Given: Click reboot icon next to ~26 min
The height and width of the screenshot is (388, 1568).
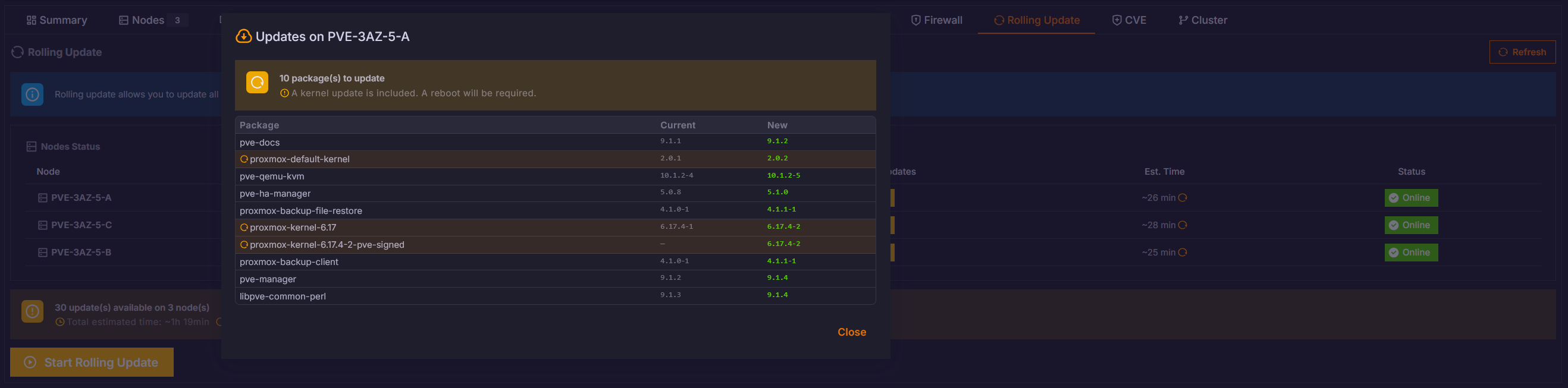Looking at the screenshot, I should click(x=1183, y=198).
